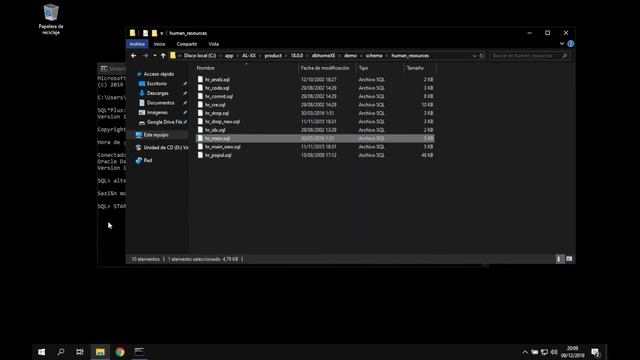Select file hr_drop.sql
Image resolution: width=640 pixels, height=360 pixels.
click(x=217, y=113)
